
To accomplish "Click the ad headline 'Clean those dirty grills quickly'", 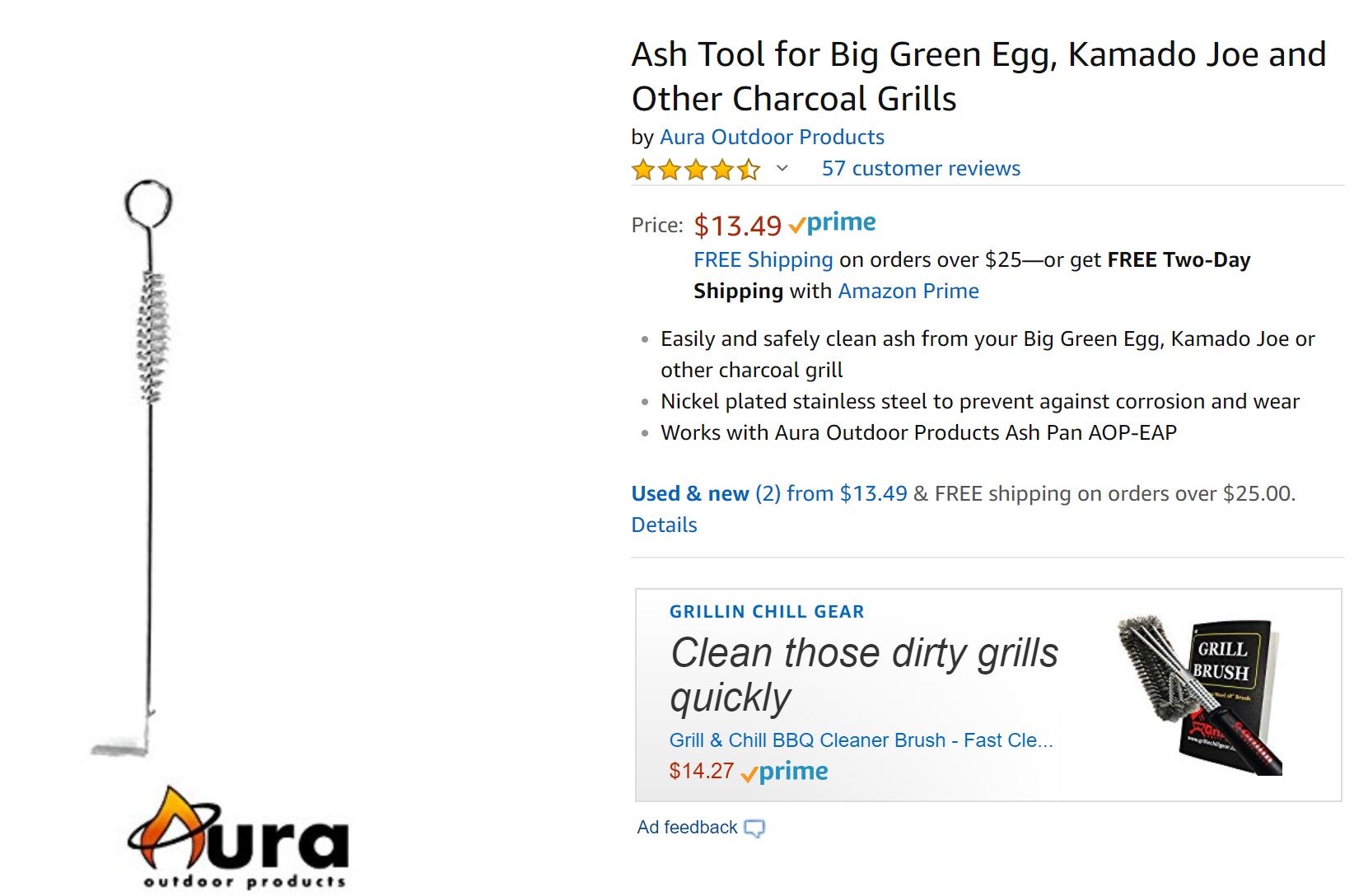I will pos(863,674).
